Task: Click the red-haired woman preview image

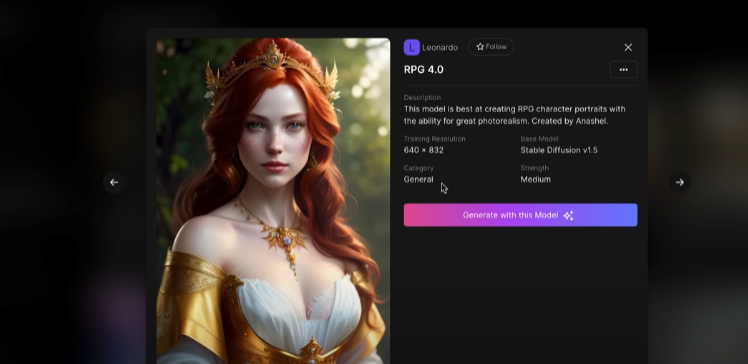Action: coord(273,201)
